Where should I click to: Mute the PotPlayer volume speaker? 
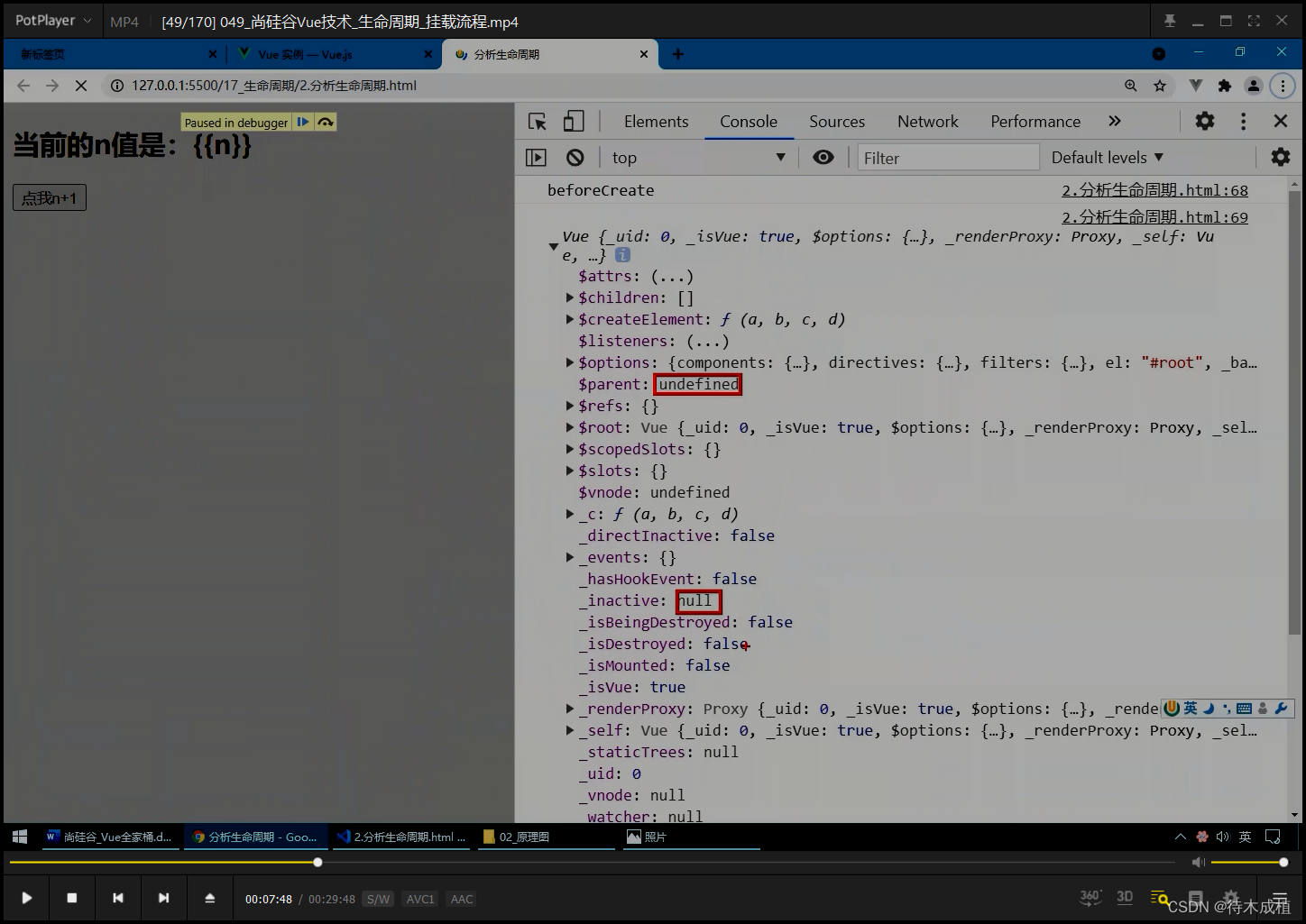pyautogui.click(x=1198, y=863)
